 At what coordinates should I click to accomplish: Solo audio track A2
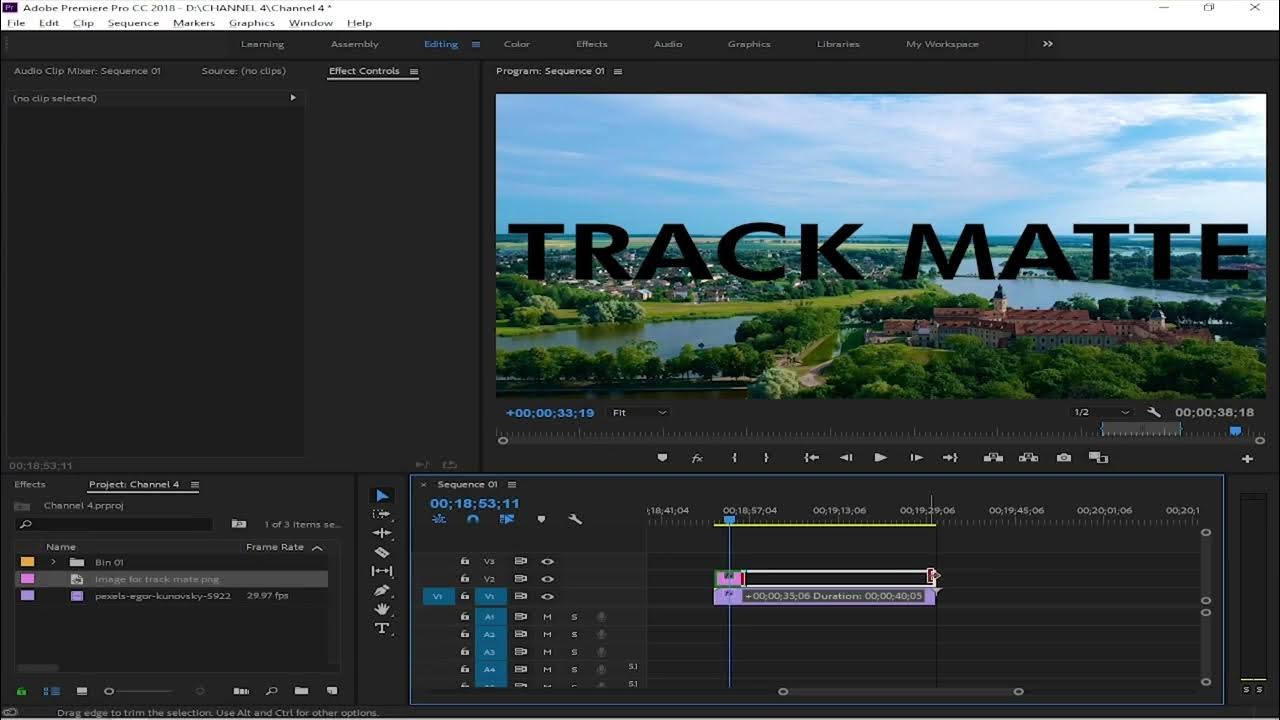tap(574, 634)
